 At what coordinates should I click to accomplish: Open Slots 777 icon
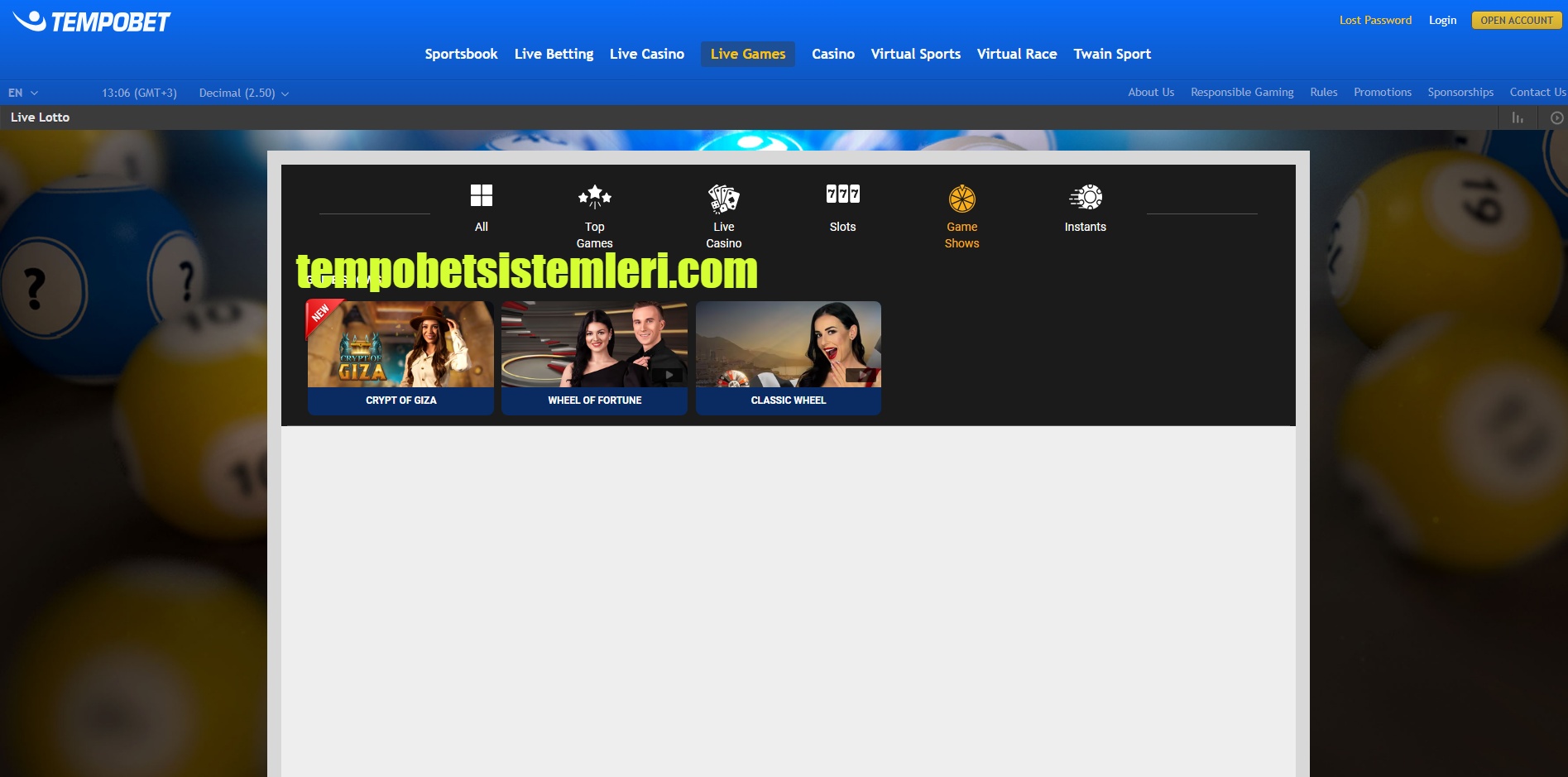pyautogui.click(x=843, y=194)
